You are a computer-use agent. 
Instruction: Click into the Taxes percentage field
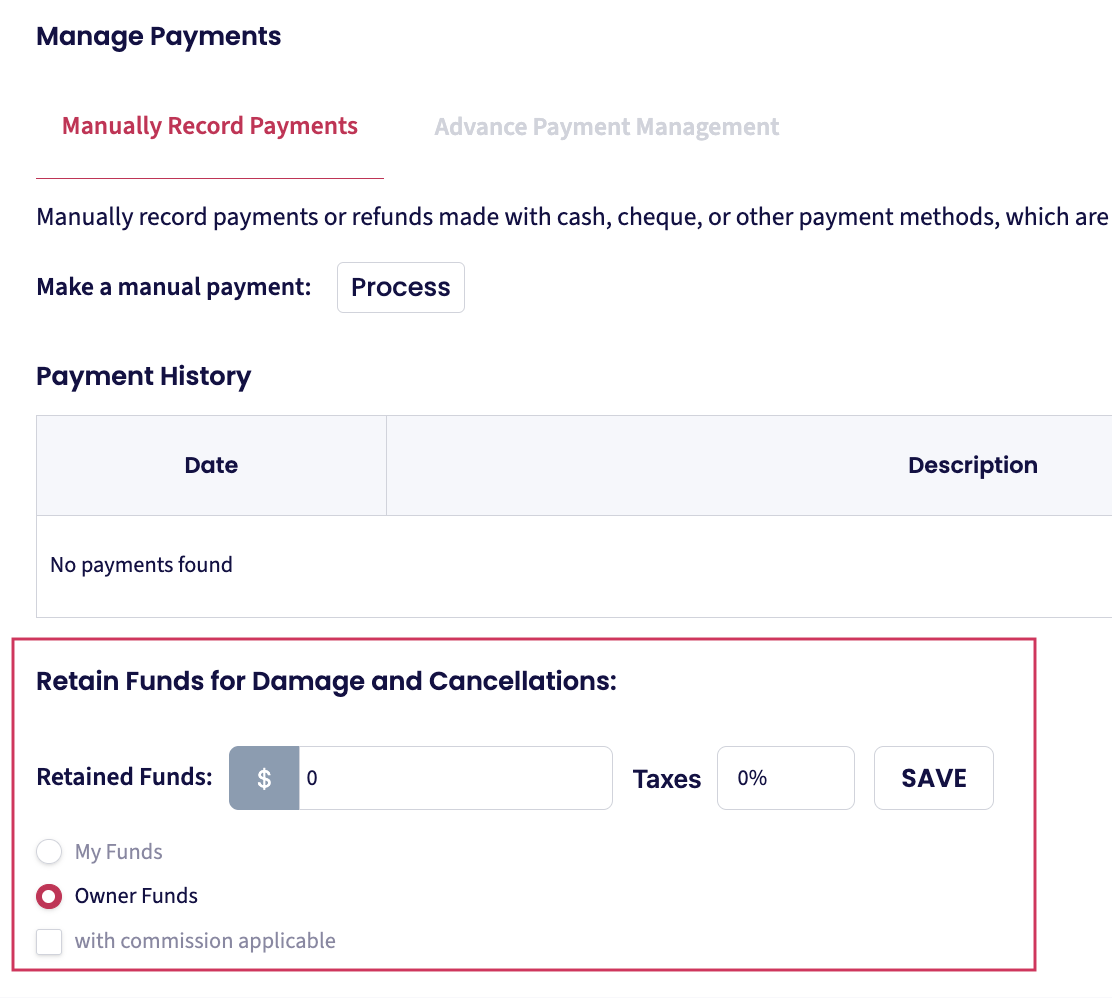coord(785,778)
